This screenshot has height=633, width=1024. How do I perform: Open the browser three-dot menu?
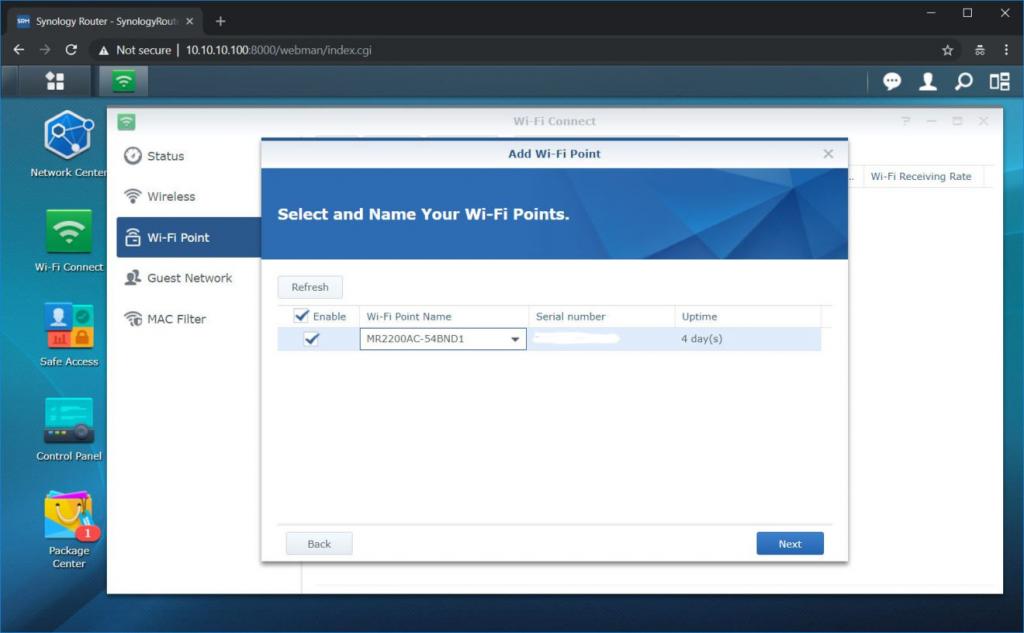pyautogui.click(x=1006, y=50)
